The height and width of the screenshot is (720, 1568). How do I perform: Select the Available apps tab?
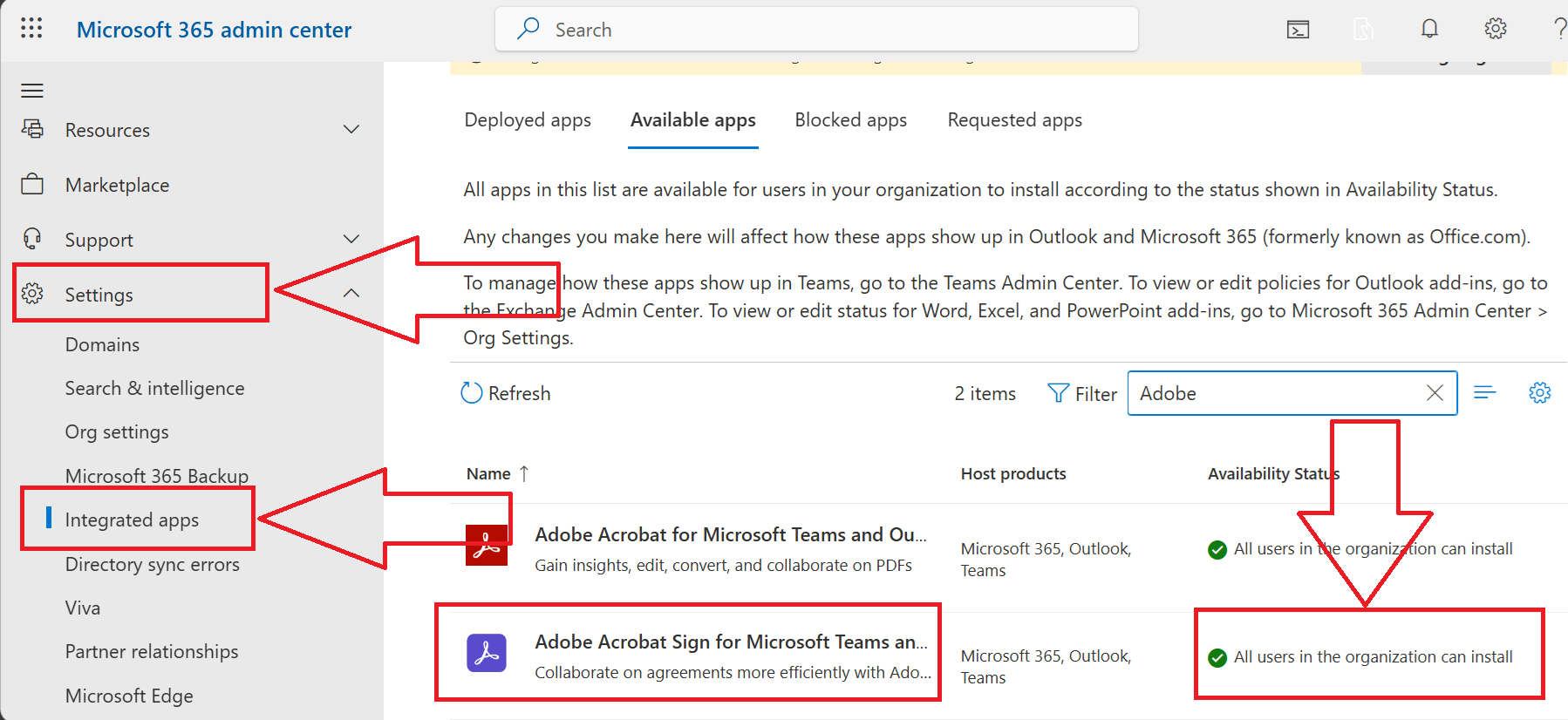coord(693,120)
